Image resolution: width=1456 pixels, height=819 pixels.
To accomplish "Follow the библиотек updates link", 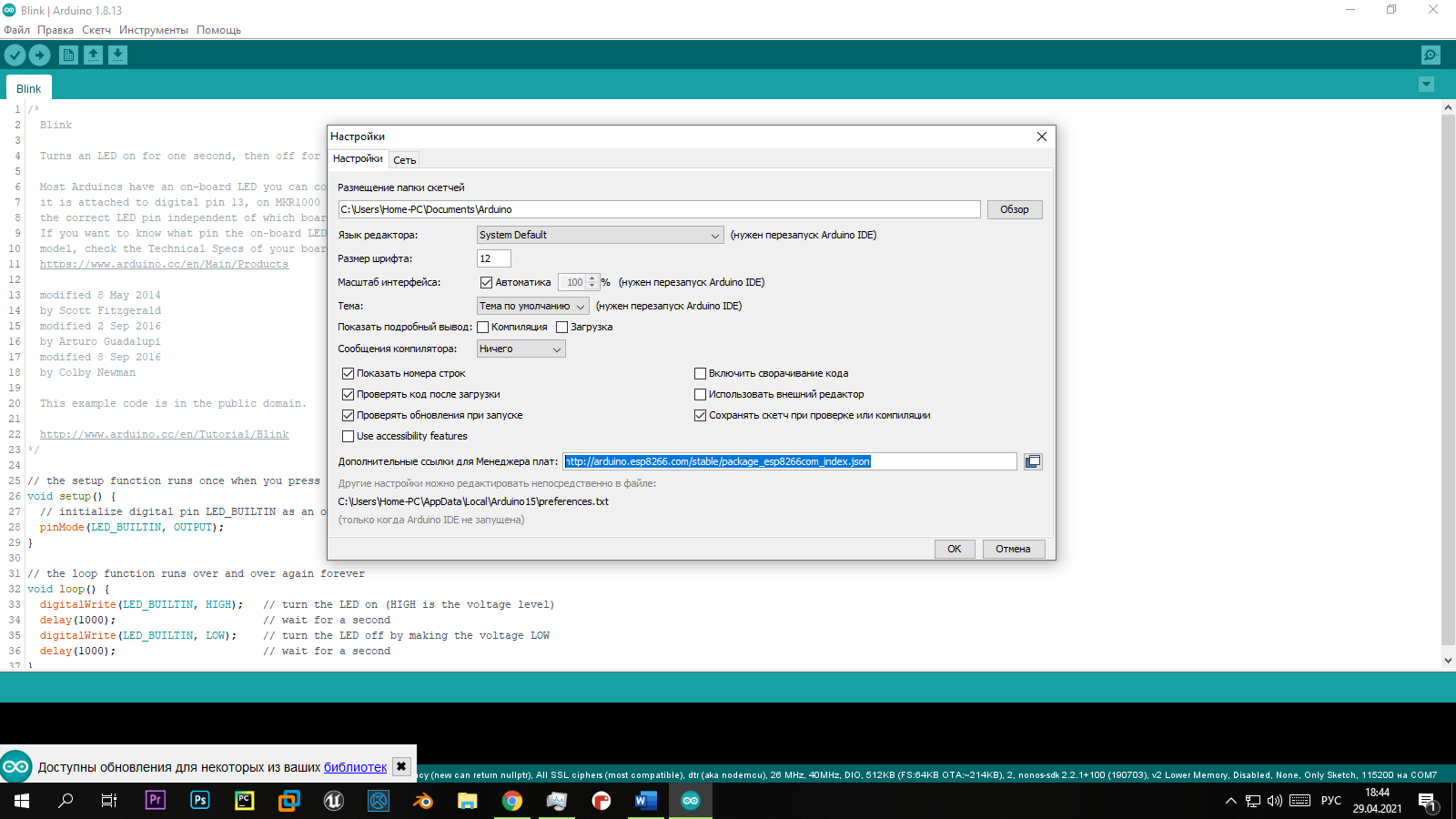I will click(x=356, y=767).
